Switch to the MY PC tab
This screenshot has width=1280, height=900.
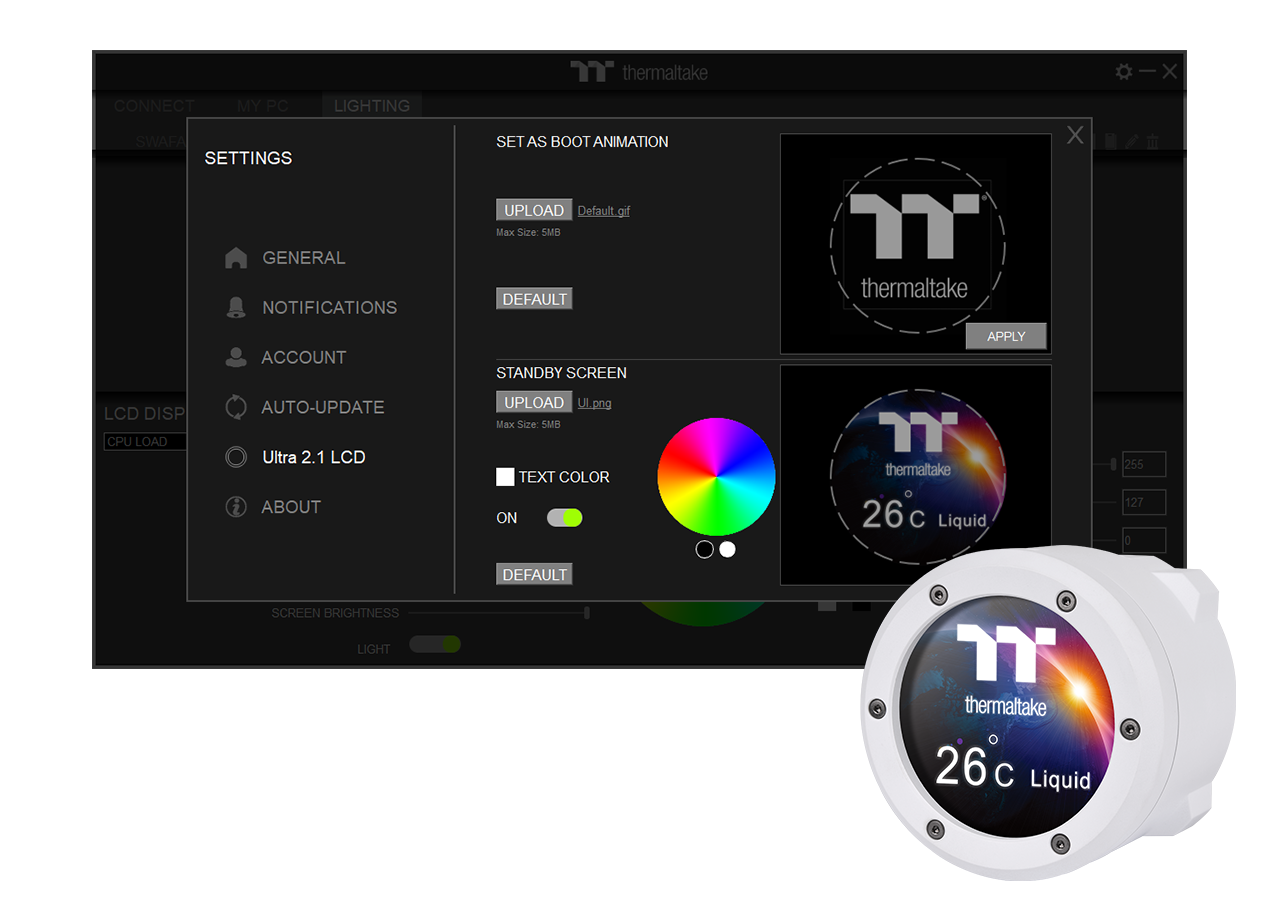[x=264, y=106]
